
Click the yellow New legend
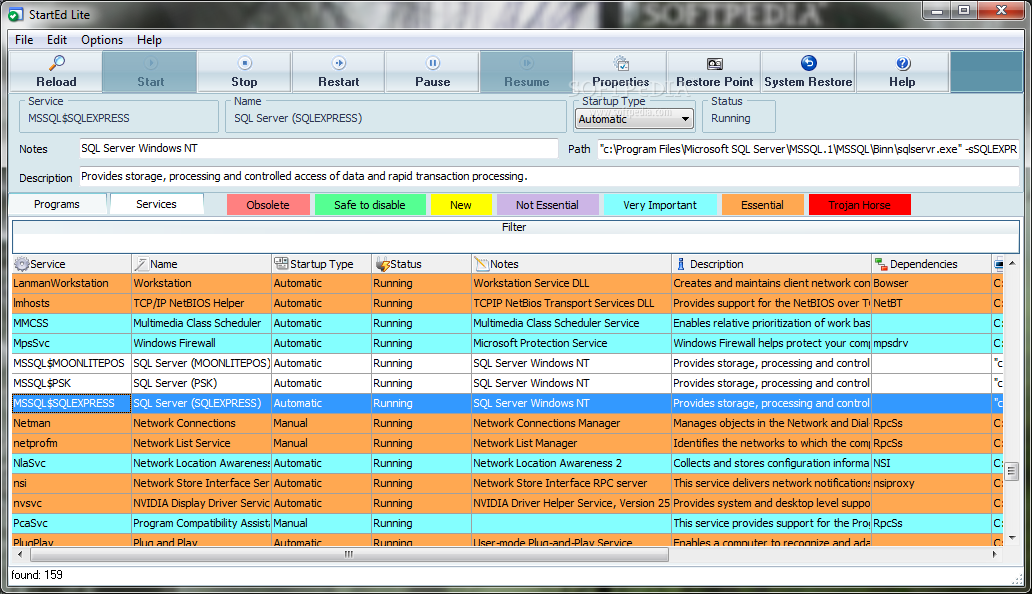coord(461,205)
